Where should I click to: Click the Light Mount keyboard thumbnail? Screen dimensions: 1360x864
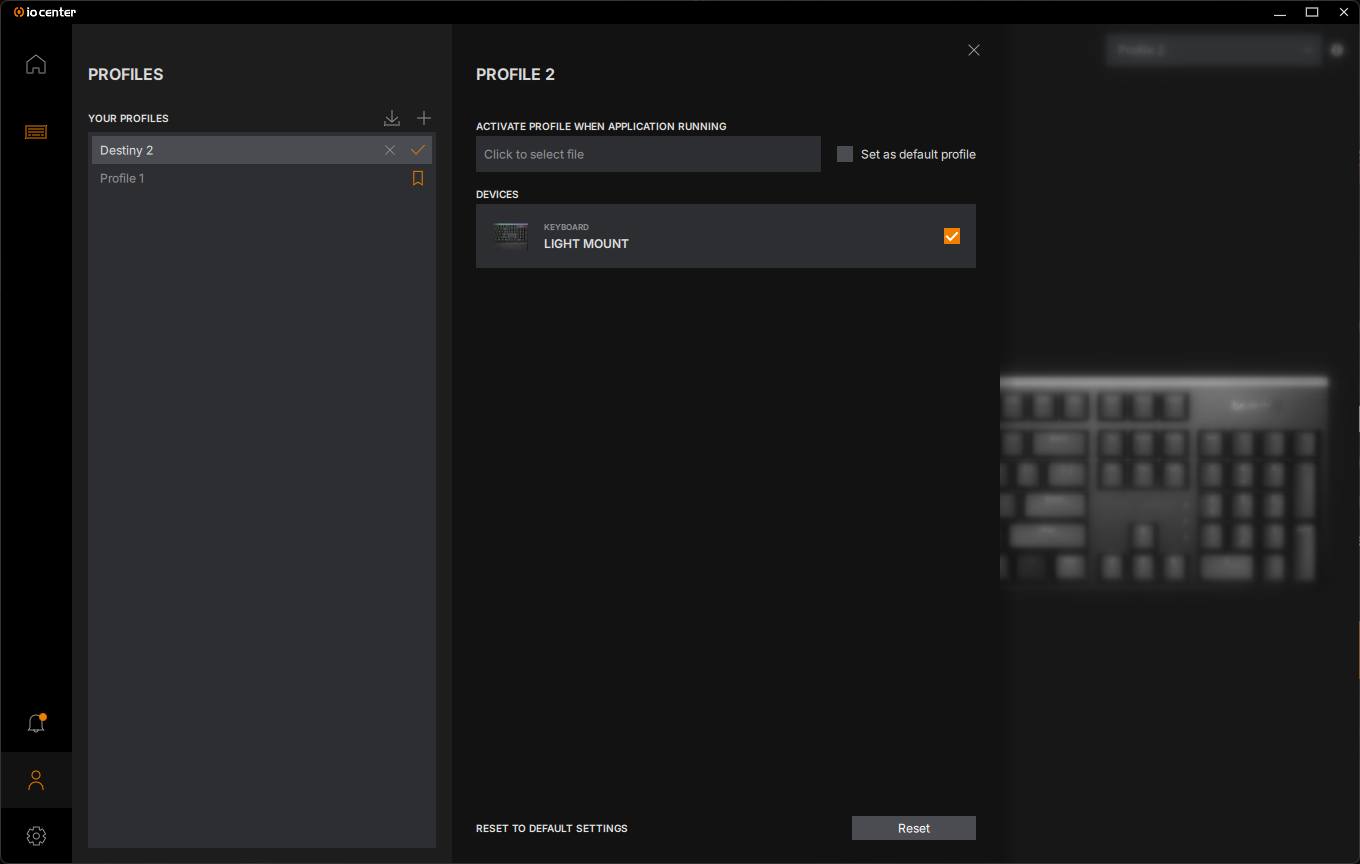(510, 236)
